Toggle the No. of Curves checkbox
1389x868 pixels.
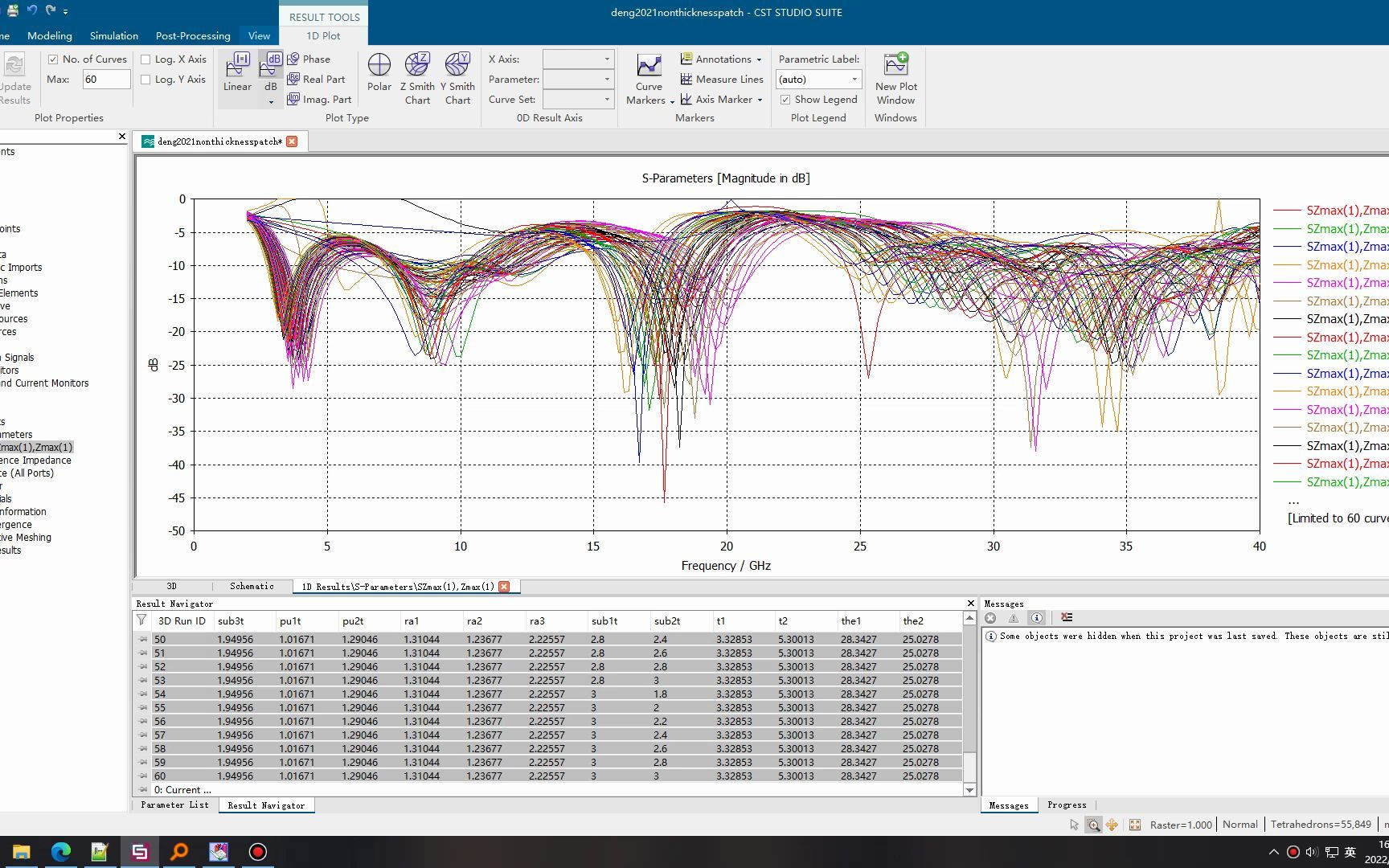(53, 59)
